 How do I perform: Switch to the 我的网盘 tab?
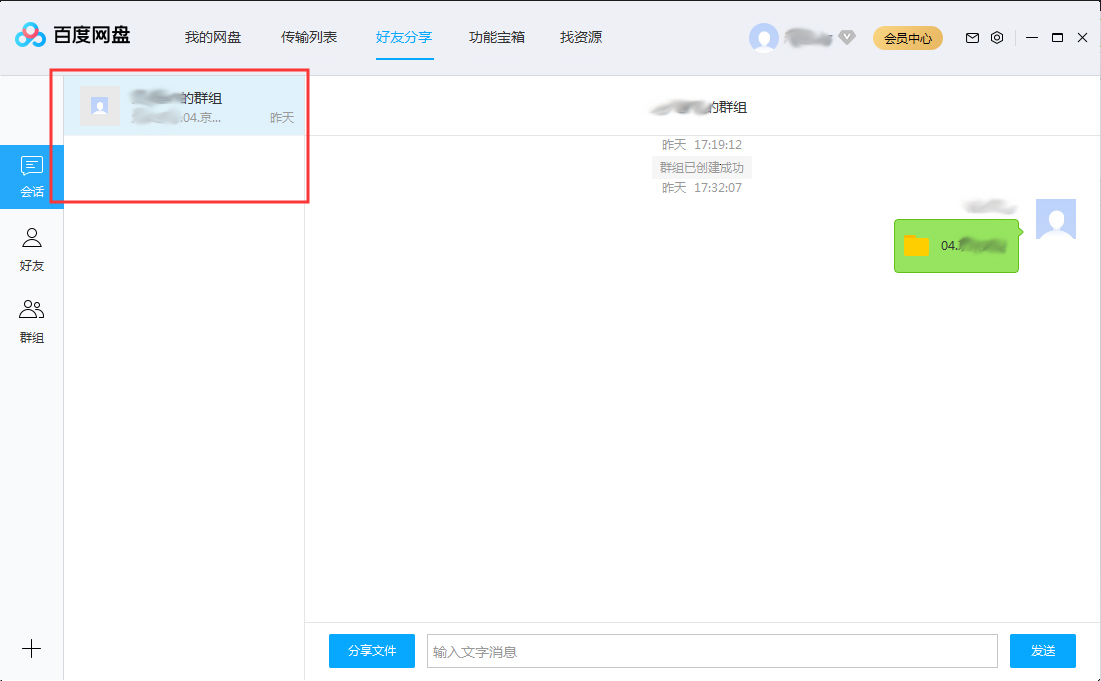click(213, 37)
